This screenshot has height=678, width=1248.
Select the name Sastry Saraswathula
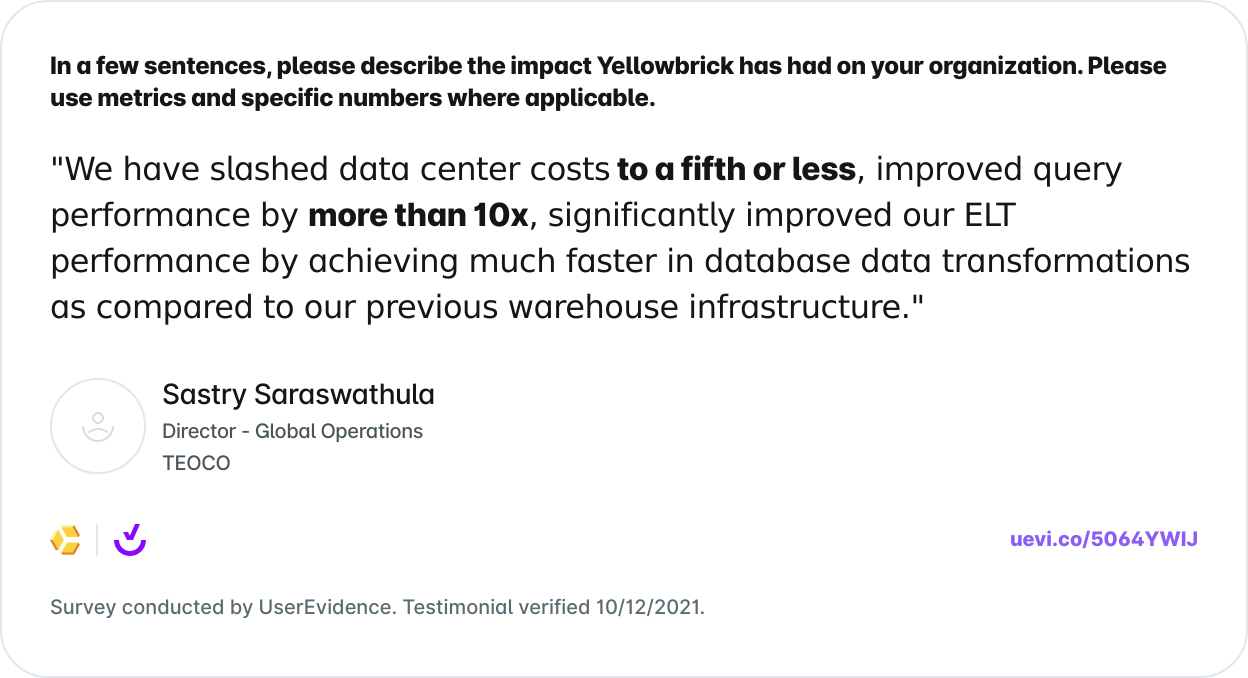click(298, 394)
